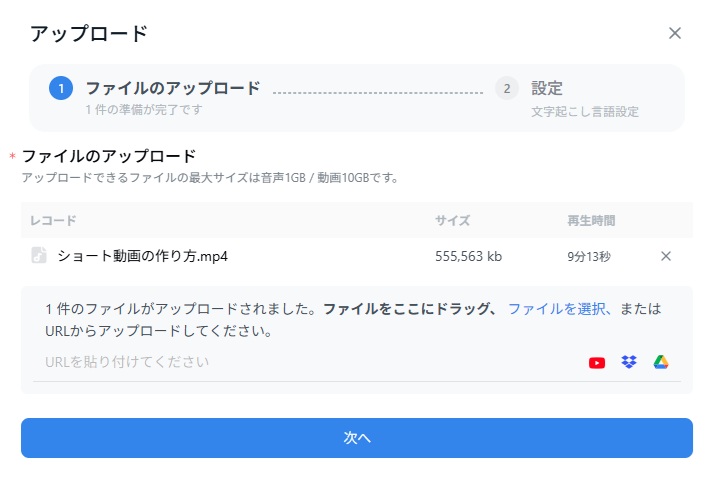Close the アップロード dialog
The width and height of the screenshot is (714, 488).
[x=675, y=33]
